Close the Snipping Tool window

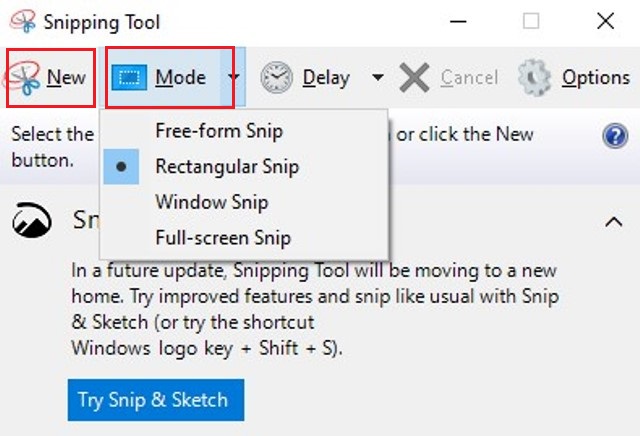point(605,21)
